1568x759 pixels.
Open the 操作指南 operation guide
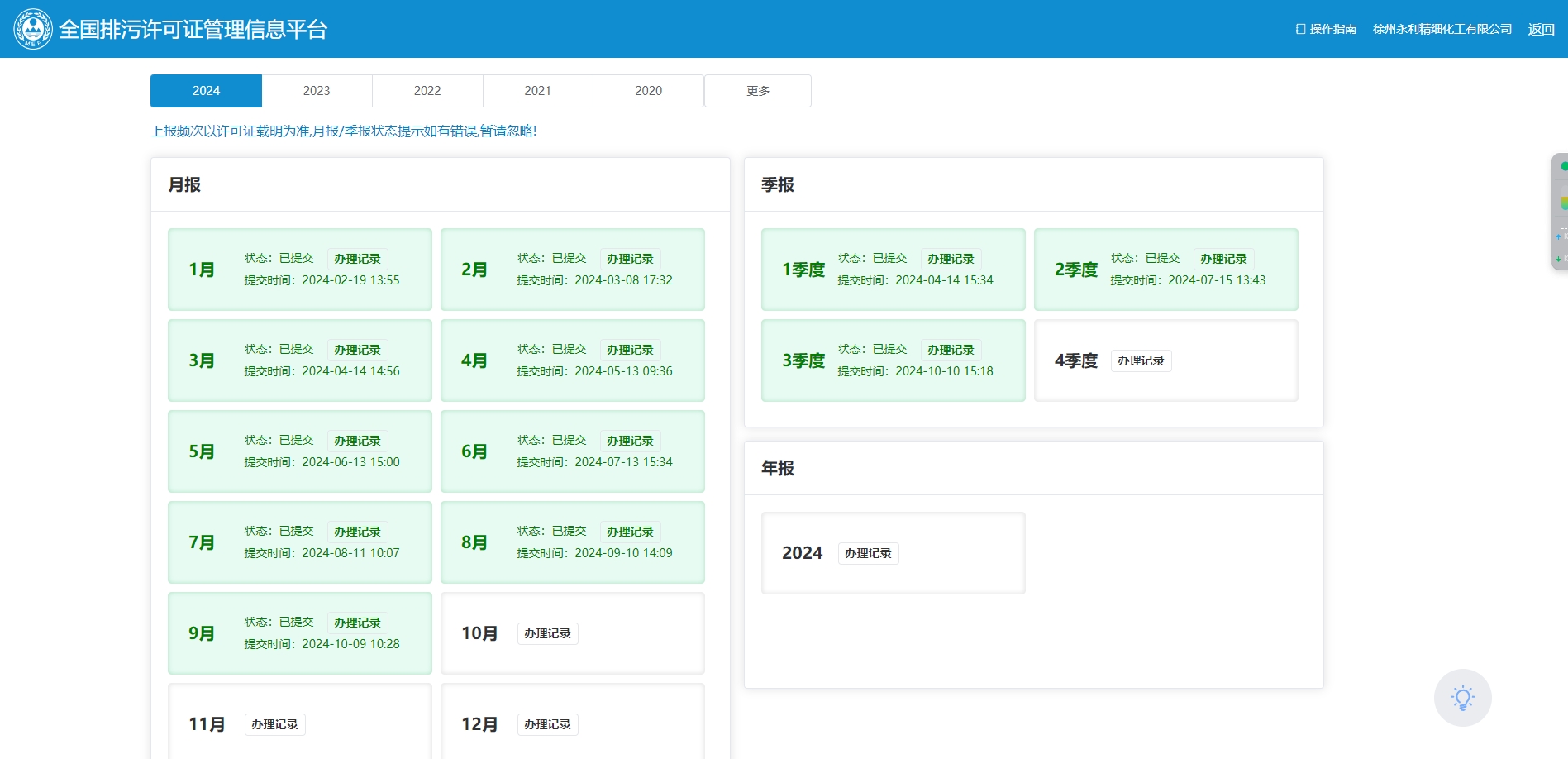click(1326, 29)
